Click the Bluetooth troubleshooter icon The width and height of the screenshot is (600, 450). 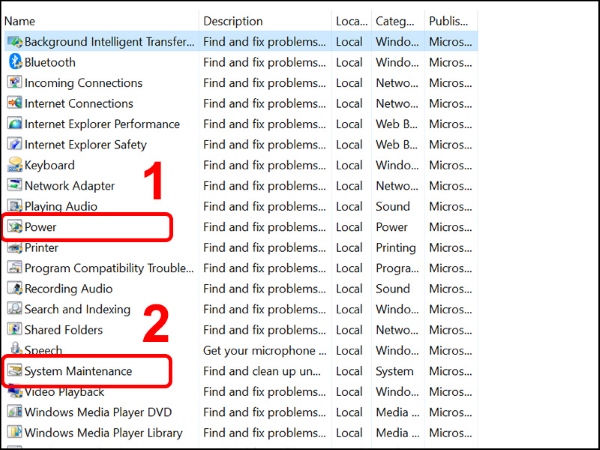(14, 62)
